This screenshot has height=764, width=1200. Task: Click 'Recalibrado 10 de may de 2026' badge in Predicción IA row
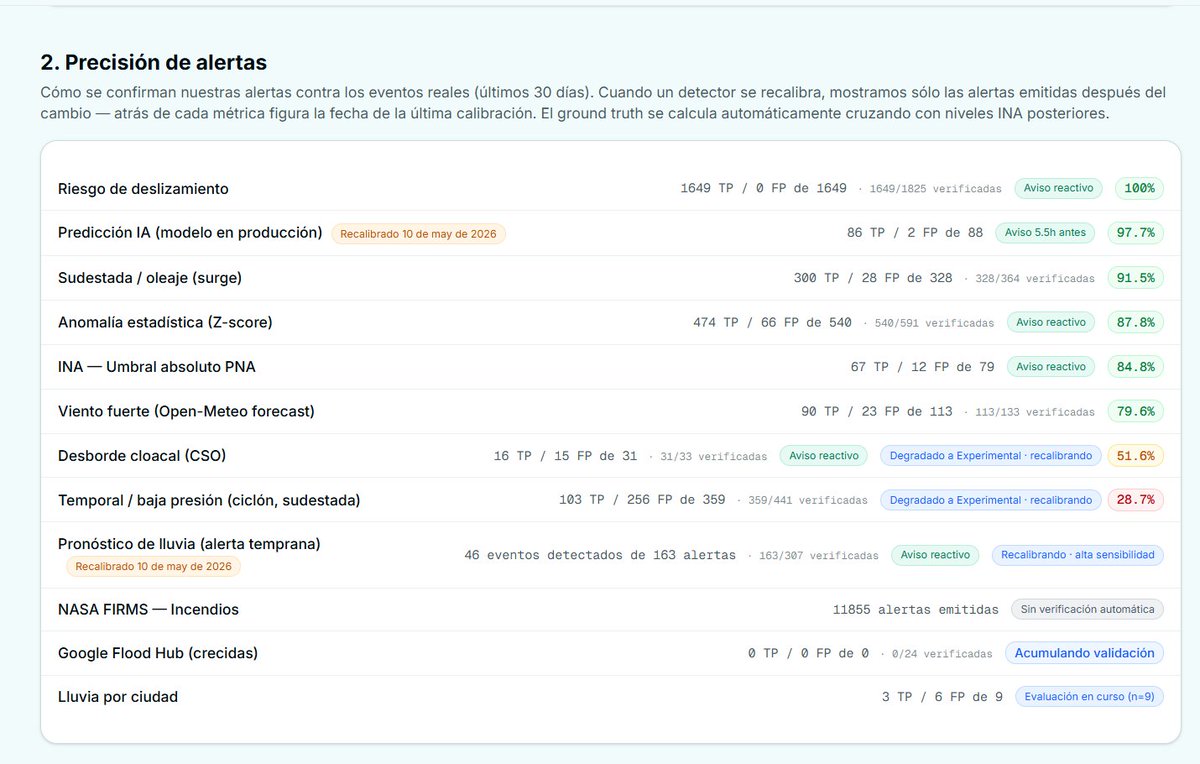point(419,233)
